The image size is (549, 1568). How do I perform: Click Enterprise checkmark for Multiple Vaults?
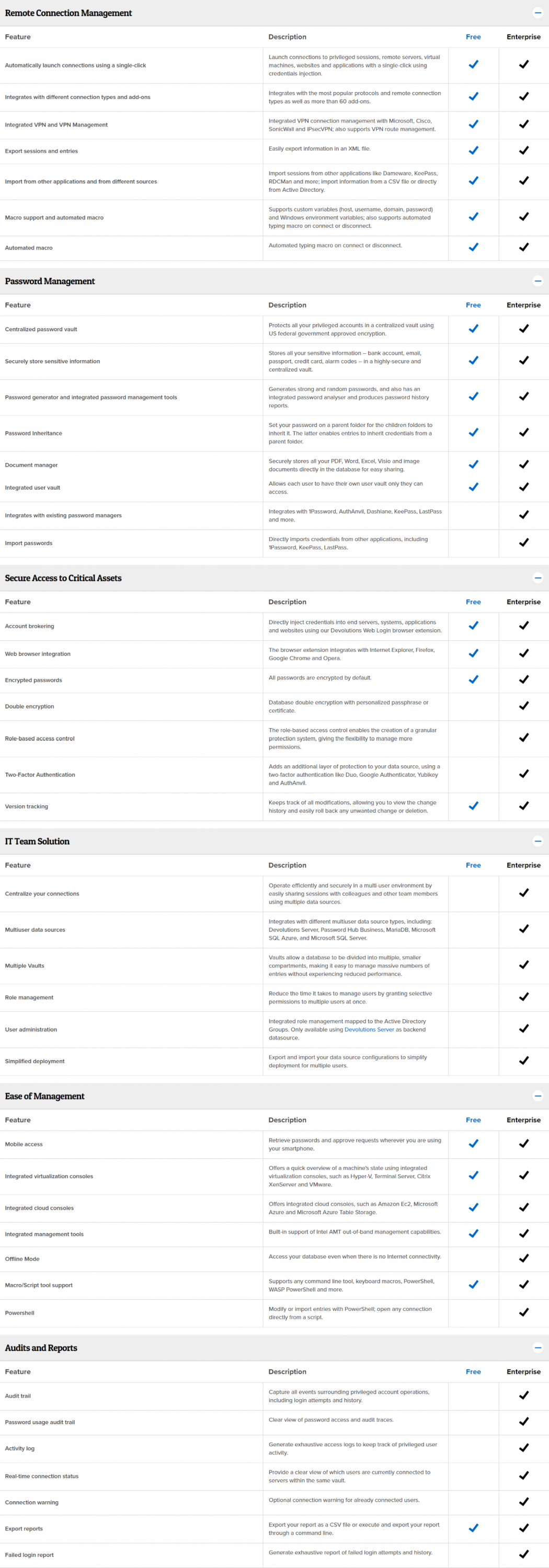(523, 965)
